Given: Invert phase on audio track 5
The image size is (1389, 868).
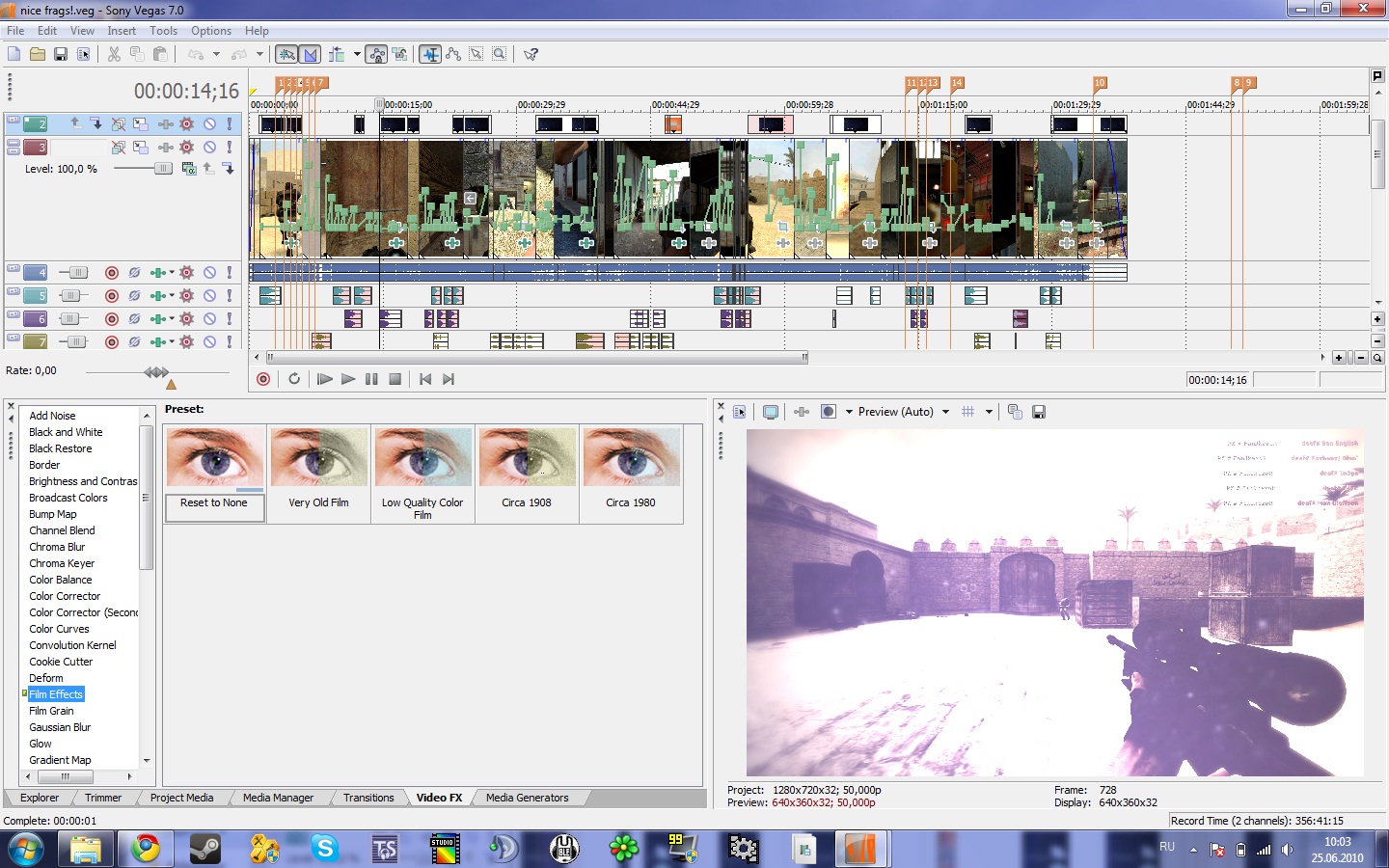Looking at the screenshot, I should 134,296.
